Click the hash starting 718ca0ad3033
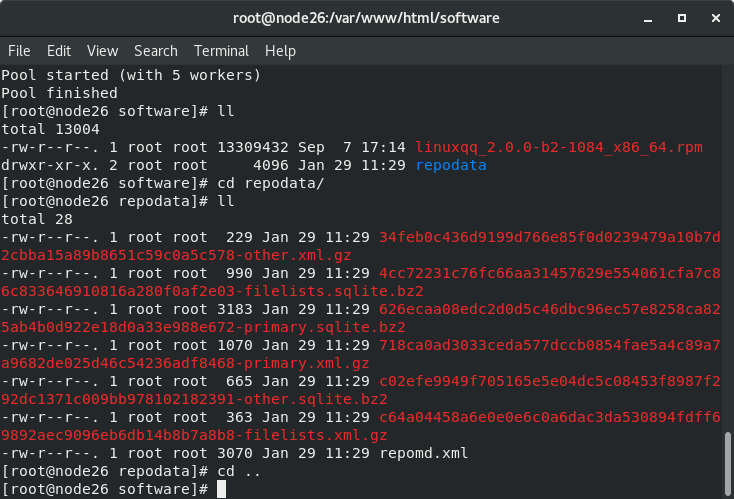 [x=550, y=345]
